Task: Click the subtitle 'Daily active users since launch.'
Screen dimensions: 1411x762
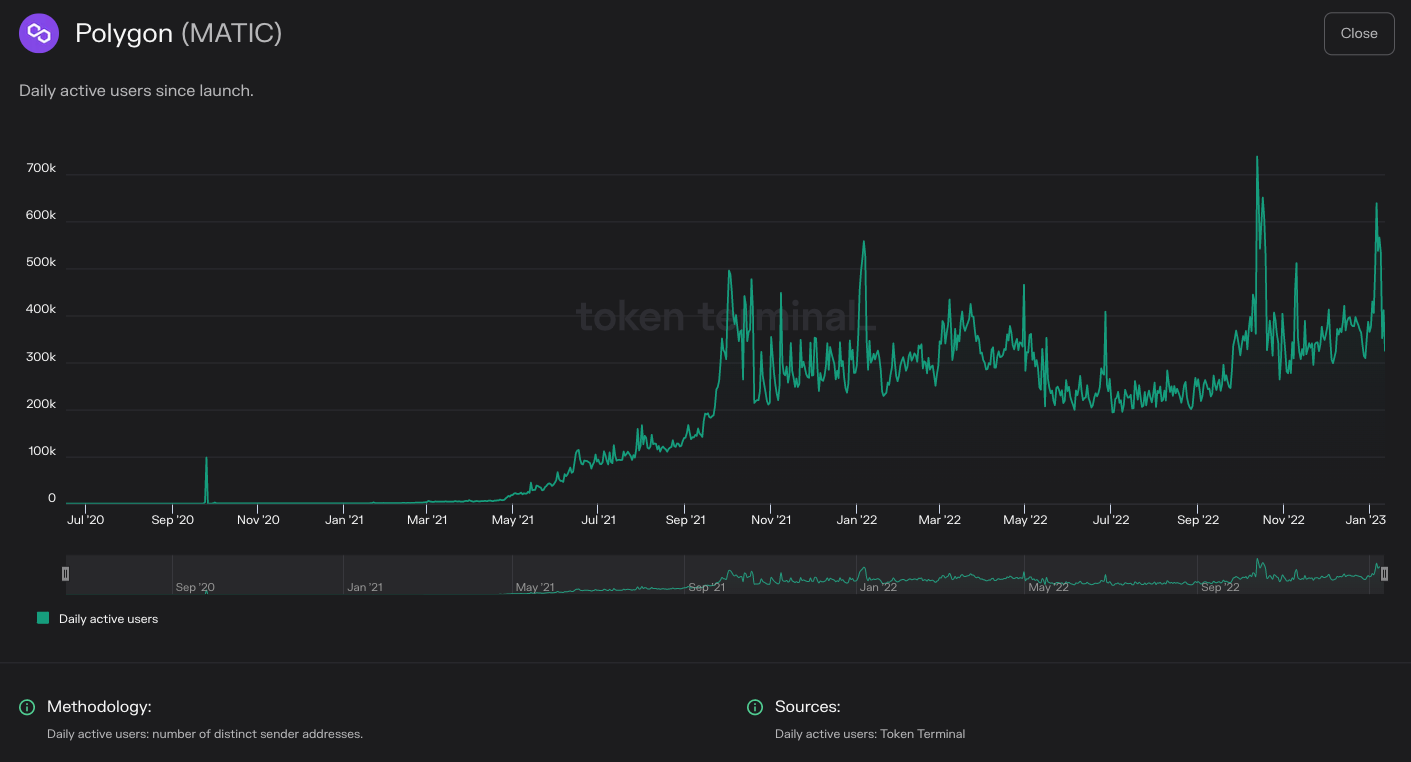Action: [x=137, y=90]
